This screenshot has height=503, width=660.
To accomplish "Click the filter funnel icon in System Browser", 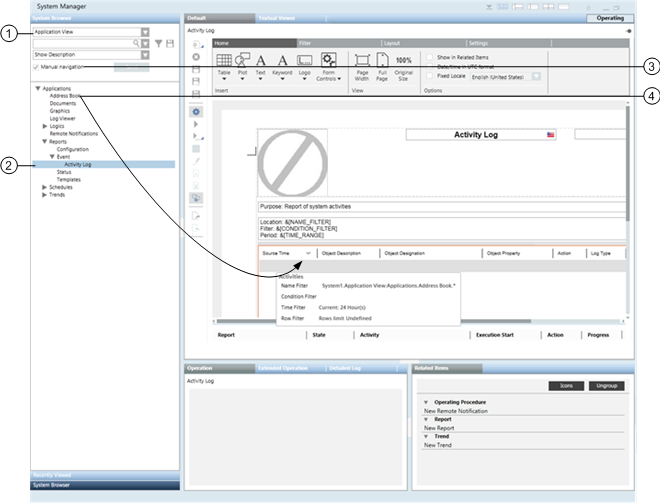I will coord(158,44).
